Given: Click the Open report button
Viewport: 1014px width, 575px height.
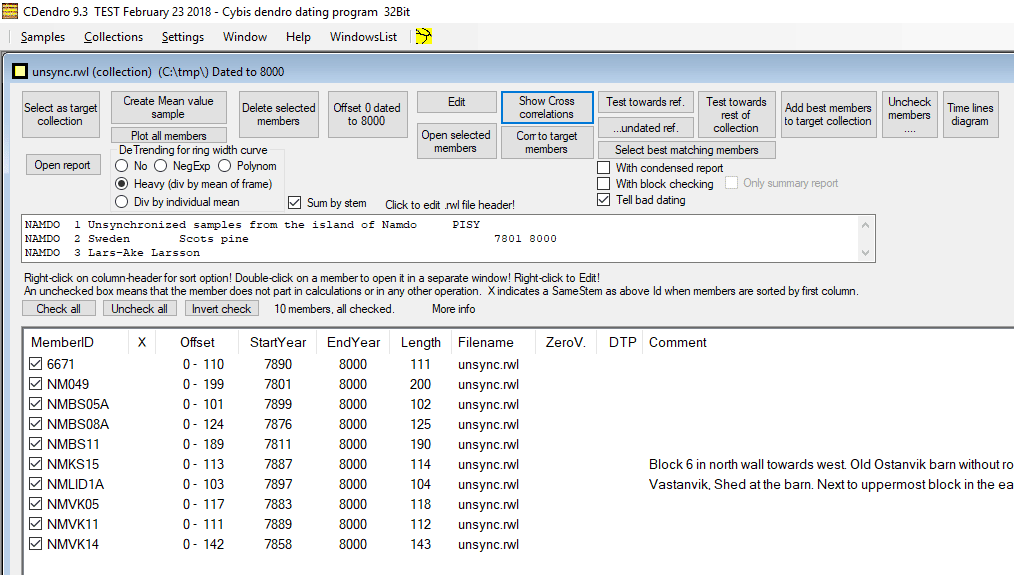Looking at the screenshot, I should [x=63, y=165].
